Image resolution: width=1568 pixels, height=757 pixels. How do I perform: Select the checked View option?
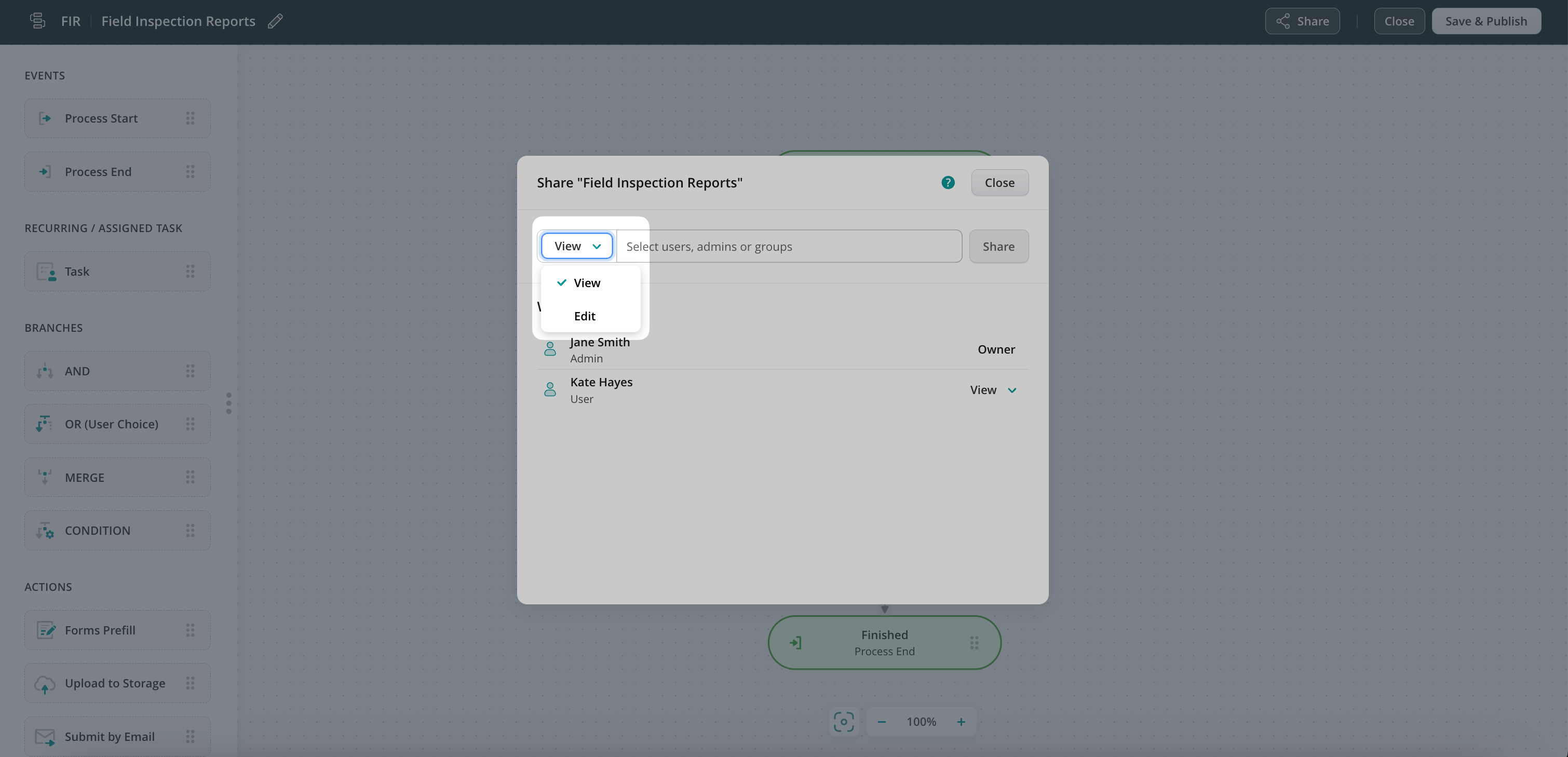point(586,283)
